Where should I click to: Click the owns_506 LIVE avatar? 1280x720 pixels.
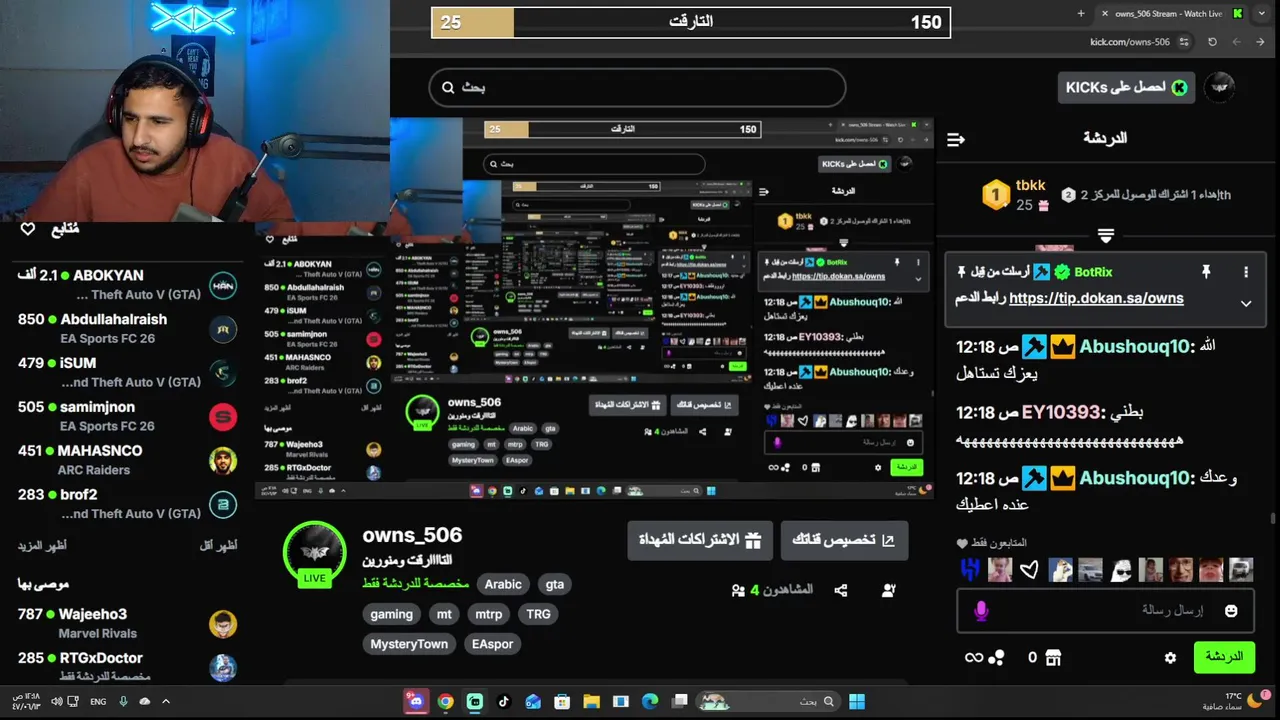pyautogui.click(x=315, y=553)
